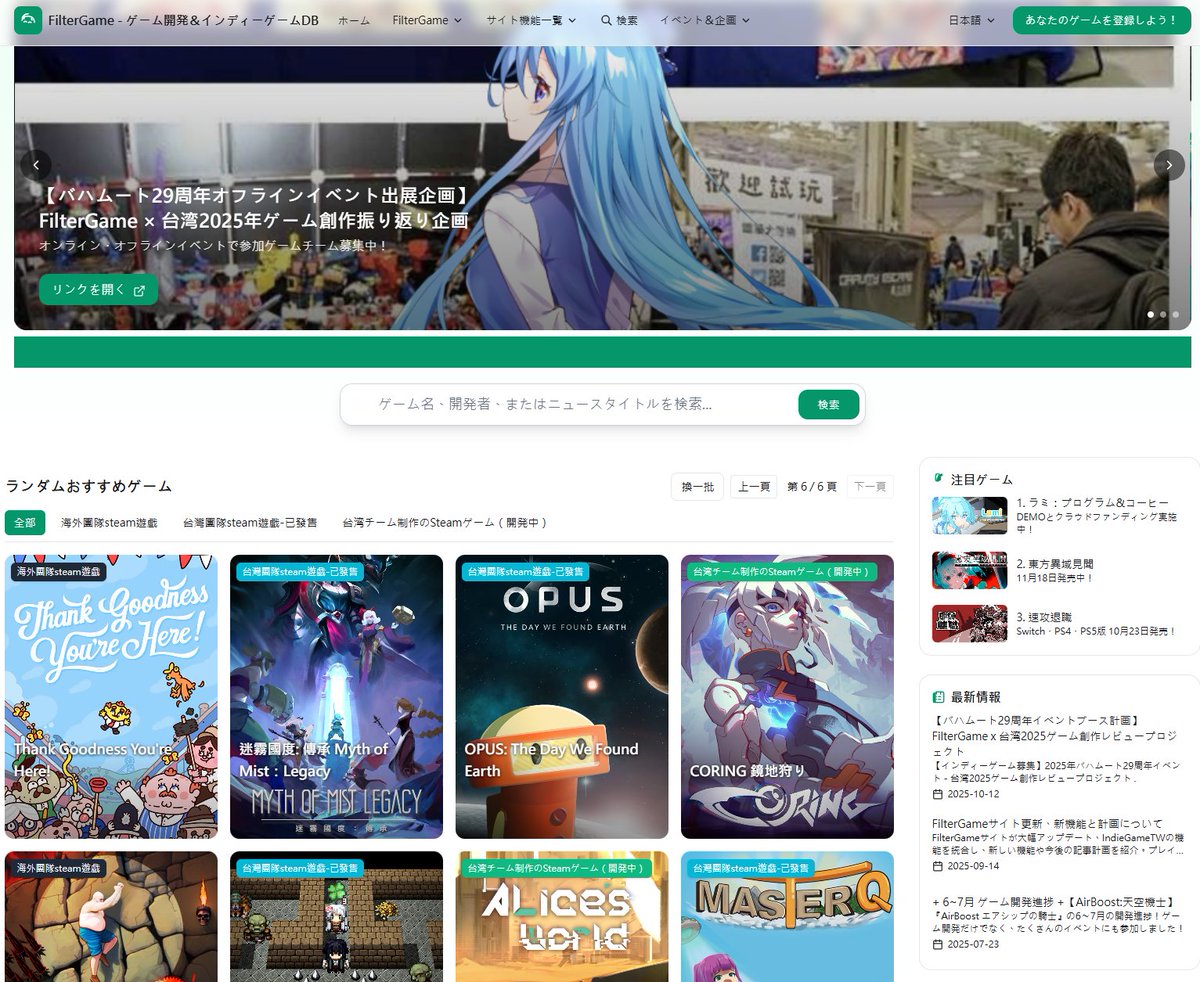This screenshot has width=1200, height=982.
Task: Click the green 検索 search button
Action: [x=828, y=404]
